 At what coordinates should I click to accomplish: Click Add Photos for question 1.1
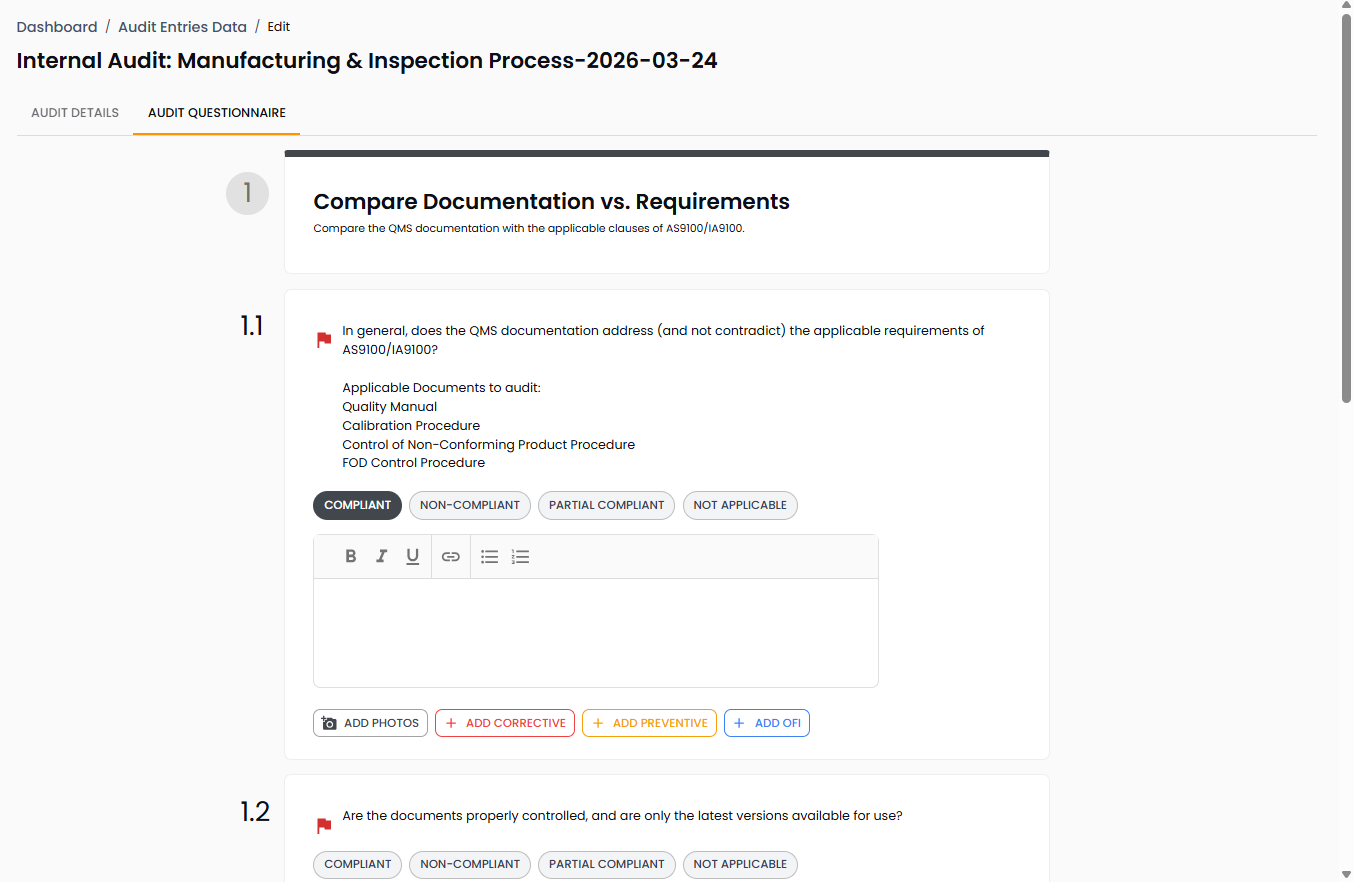[x=370, y=723]
